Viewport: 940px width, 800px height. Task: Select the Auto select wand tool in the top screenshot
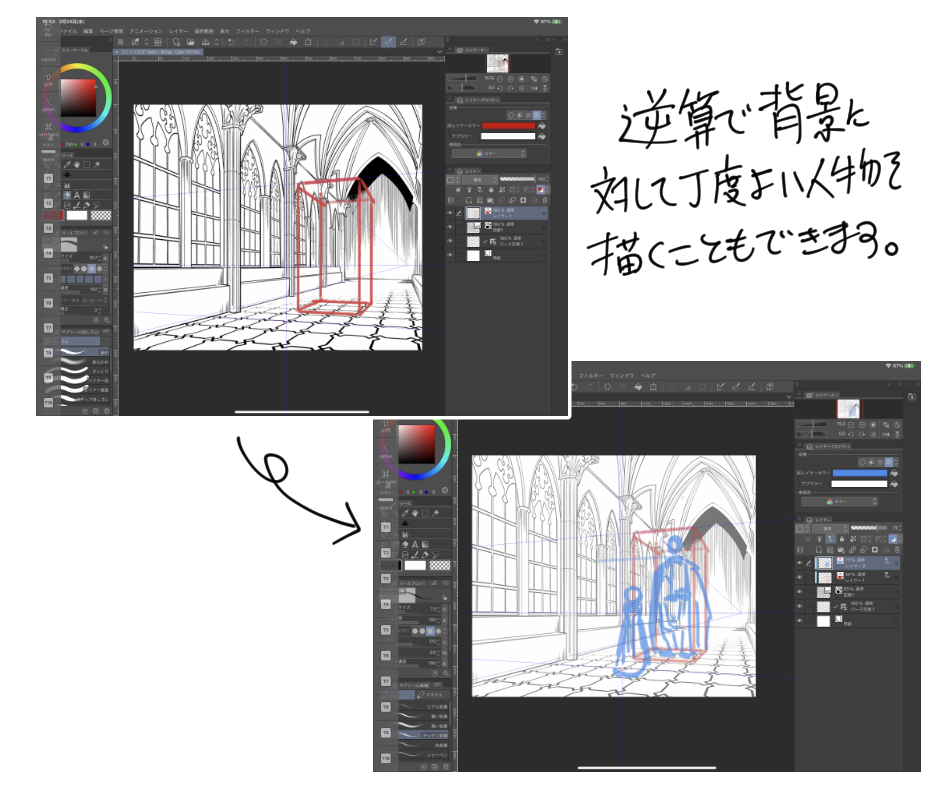(x=97, y=164)
